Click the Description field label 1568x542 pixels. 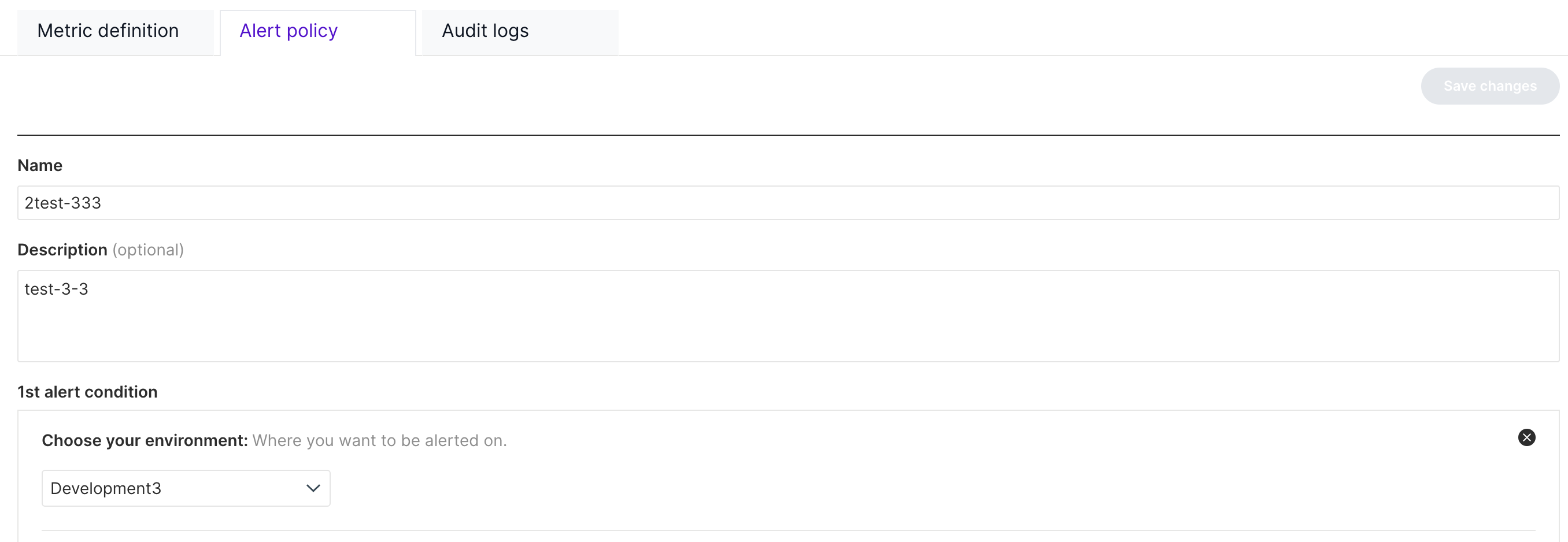pos(62,250)
